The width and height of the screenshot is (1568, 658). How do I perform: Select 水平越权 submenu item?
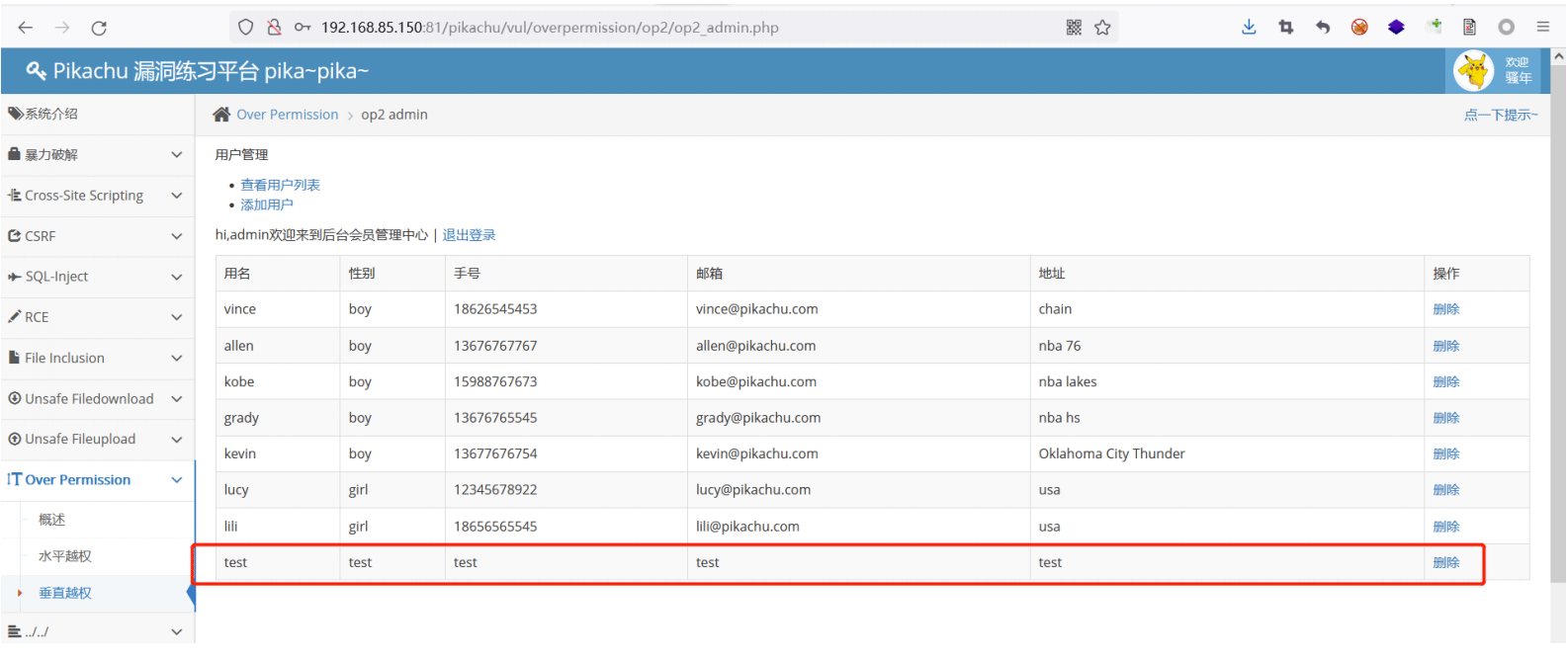point(65,556)
